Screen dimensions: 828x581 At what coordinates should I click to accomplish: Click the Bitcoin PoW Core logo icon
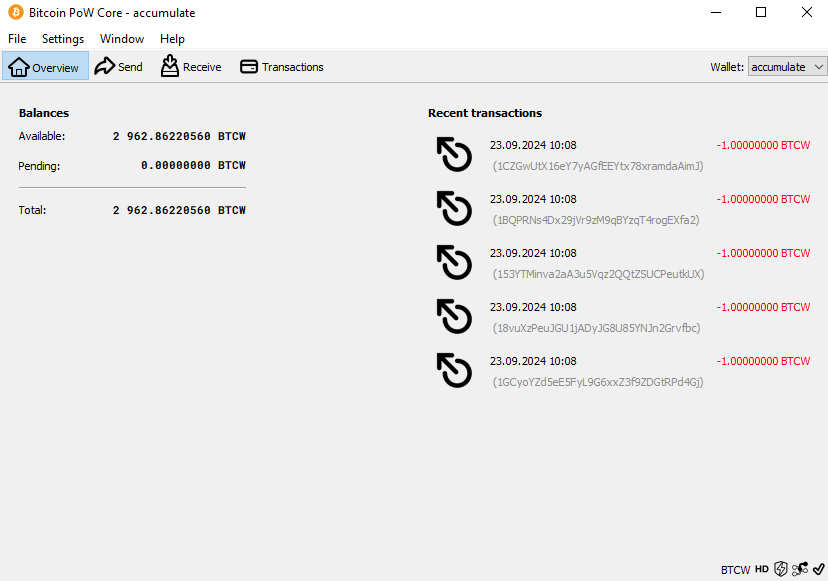(x=16, y=12)
